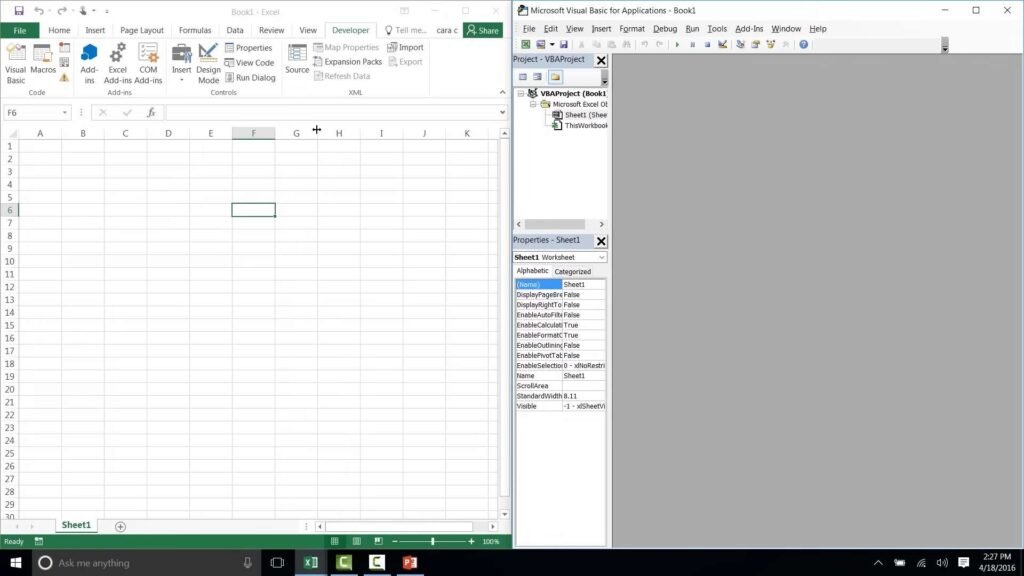Screen dimensions: 1024x576
Task: Open the worksheet object dropdown in Properties
Action: pos(600,257)
